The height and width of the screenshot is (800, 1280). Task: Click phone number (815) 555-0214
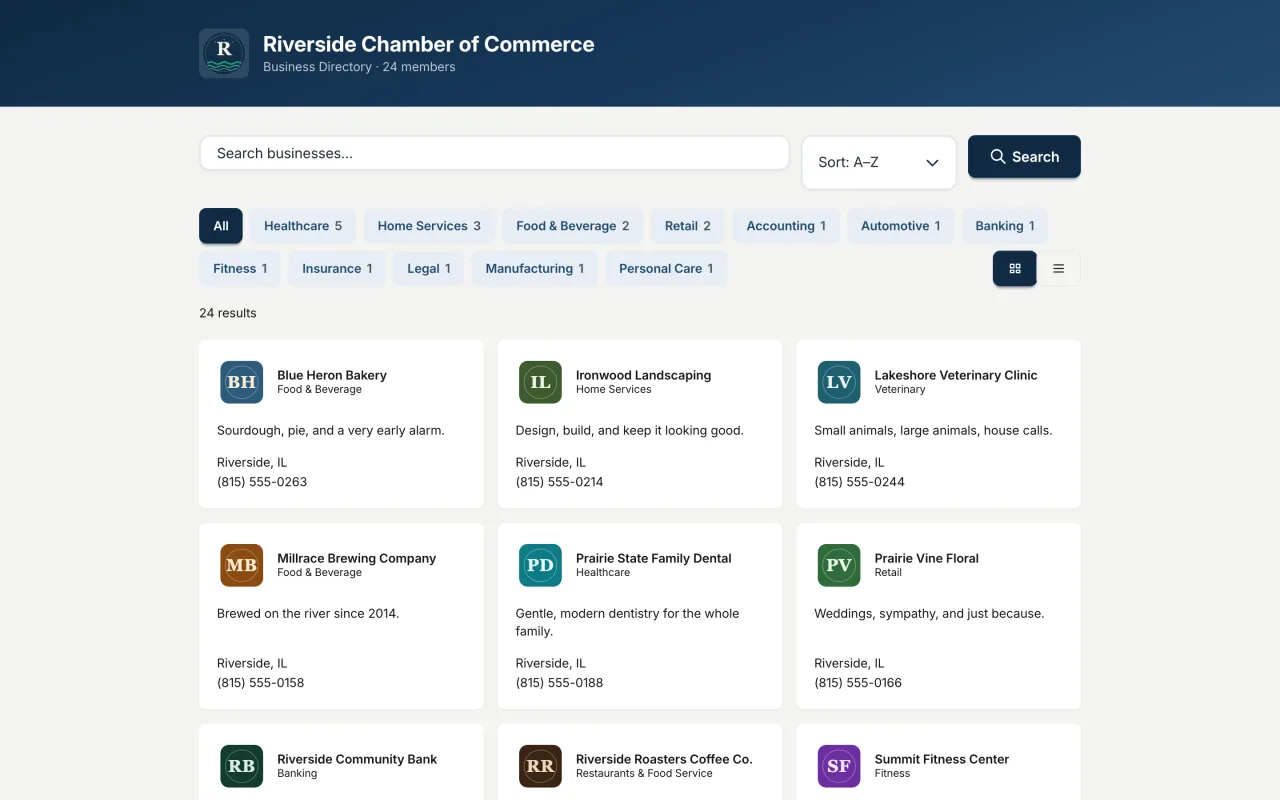[x=560, y=482]
